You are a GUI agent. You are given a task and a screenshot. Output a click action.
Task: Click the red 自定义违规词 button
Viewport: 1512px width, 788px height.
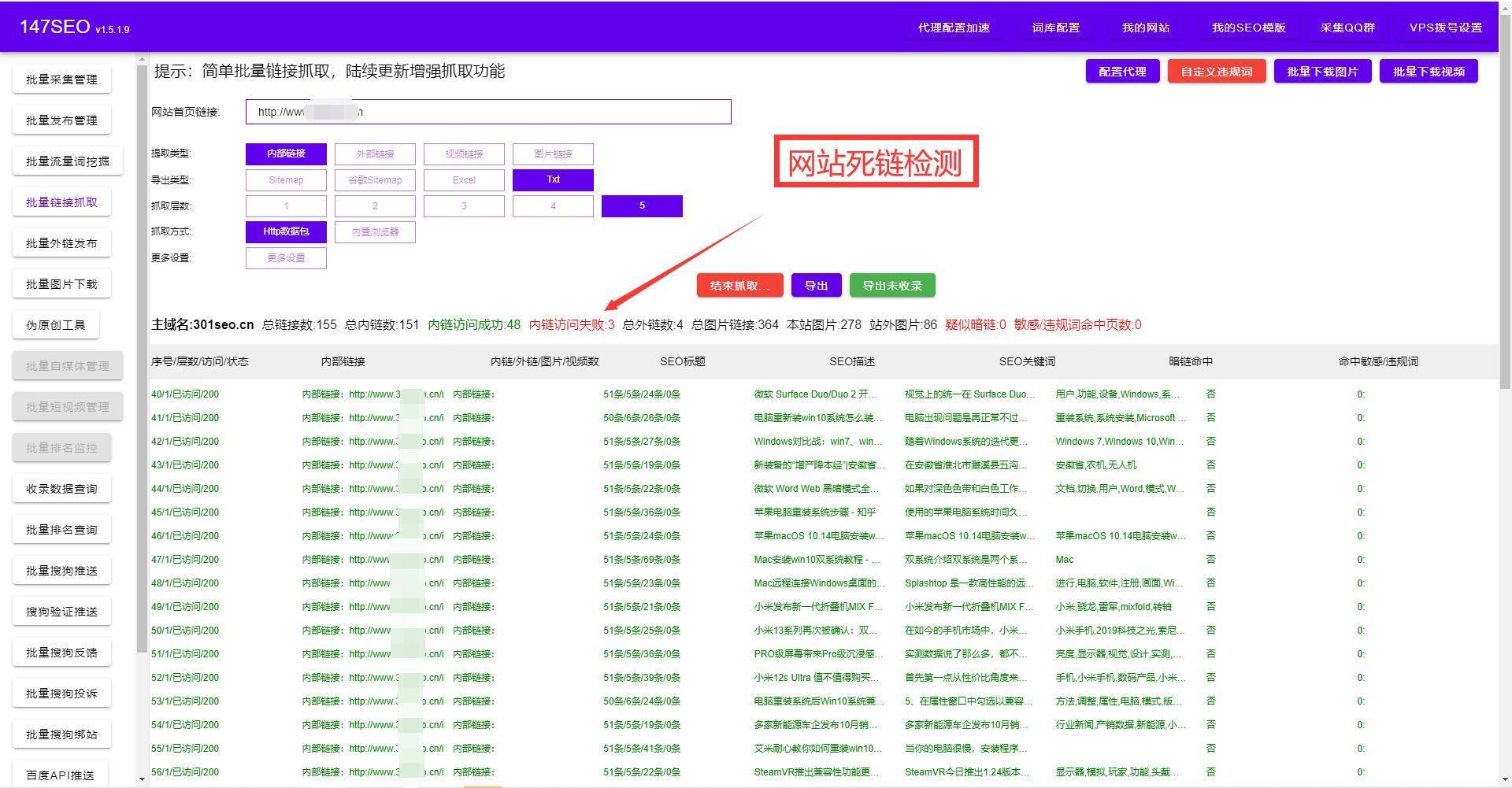click(1217, 72)
